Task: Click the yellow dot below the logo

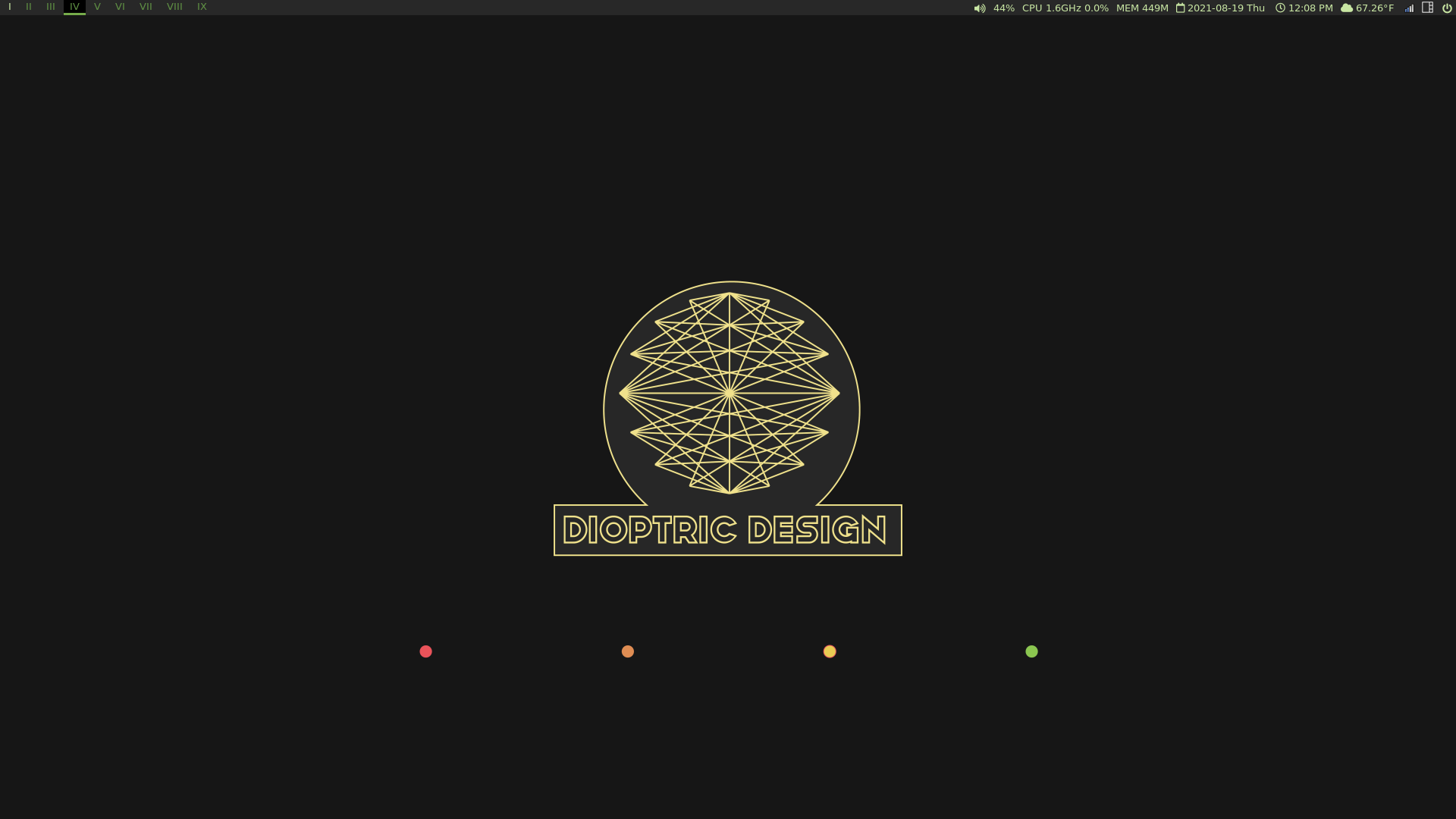Action: 830,651
